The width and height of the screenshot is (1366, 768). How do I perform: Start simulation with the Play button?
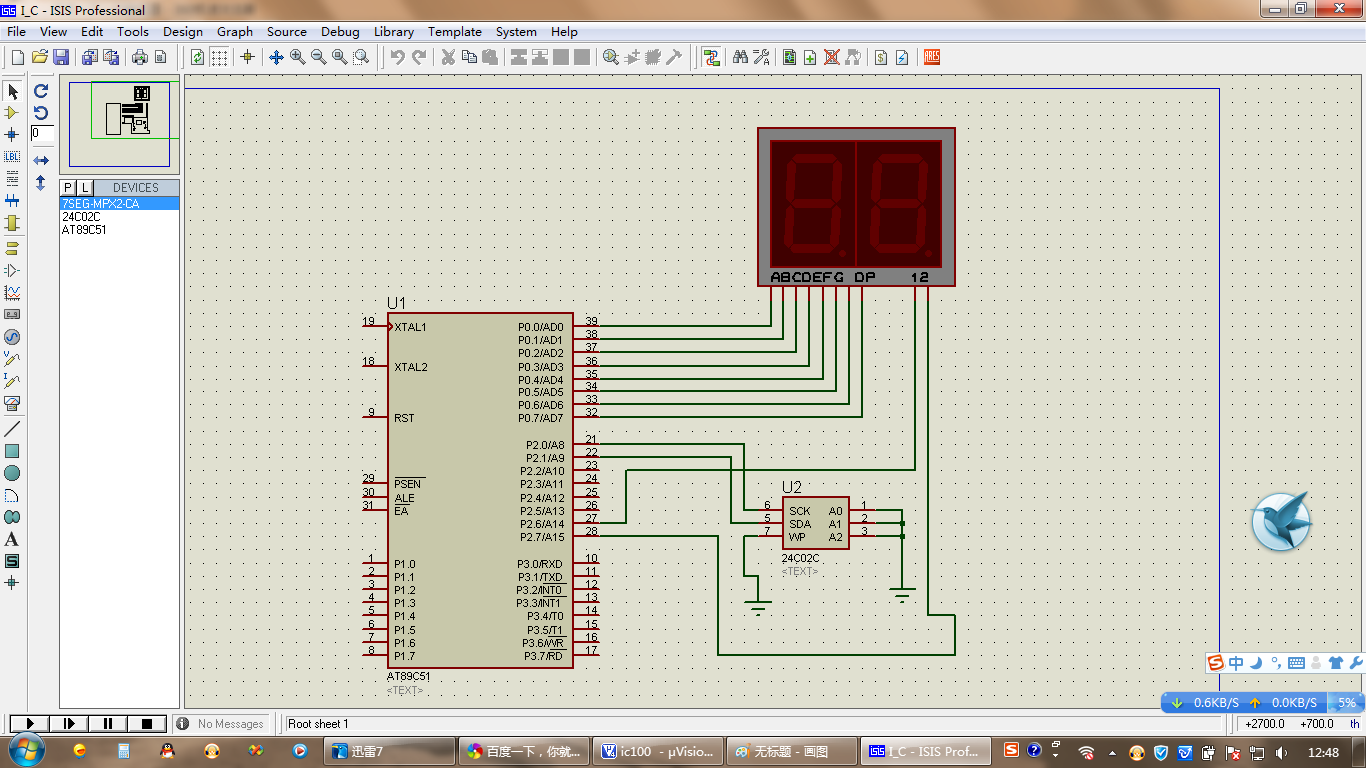[x=29, y=723]
